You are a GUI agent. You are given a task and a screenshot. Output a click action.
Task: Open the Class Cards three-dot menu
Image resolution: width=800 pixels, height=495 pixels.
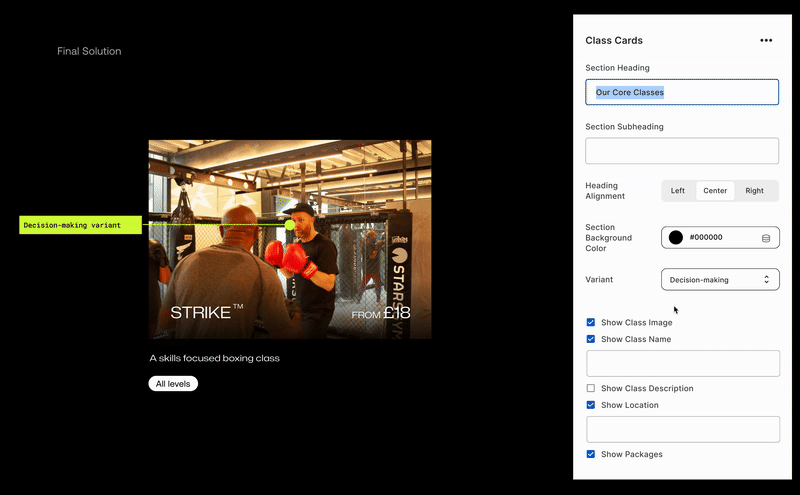(x=766, y=40)
